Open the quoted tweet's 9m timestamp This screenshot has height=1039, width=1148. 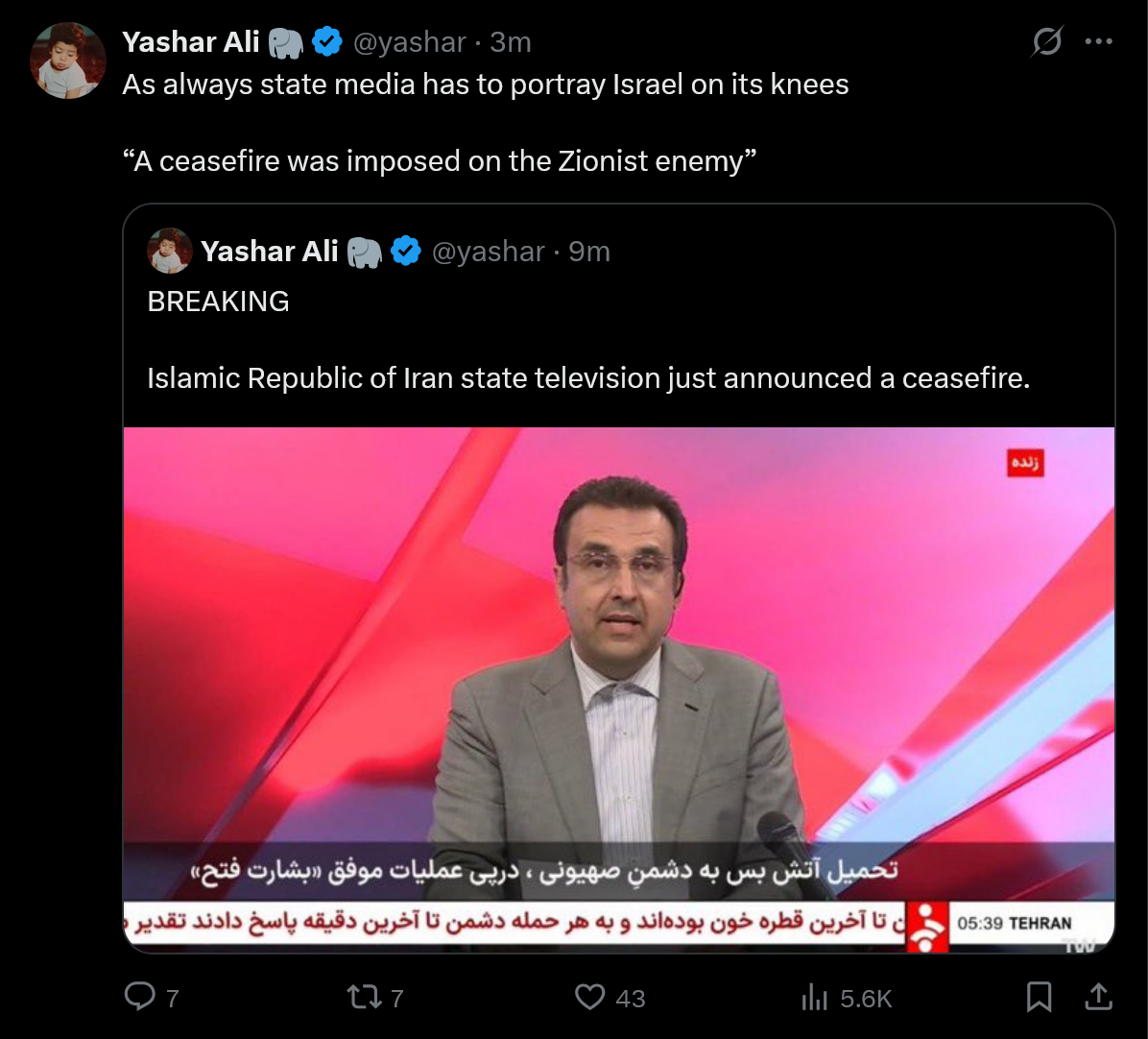coord(589,252)
